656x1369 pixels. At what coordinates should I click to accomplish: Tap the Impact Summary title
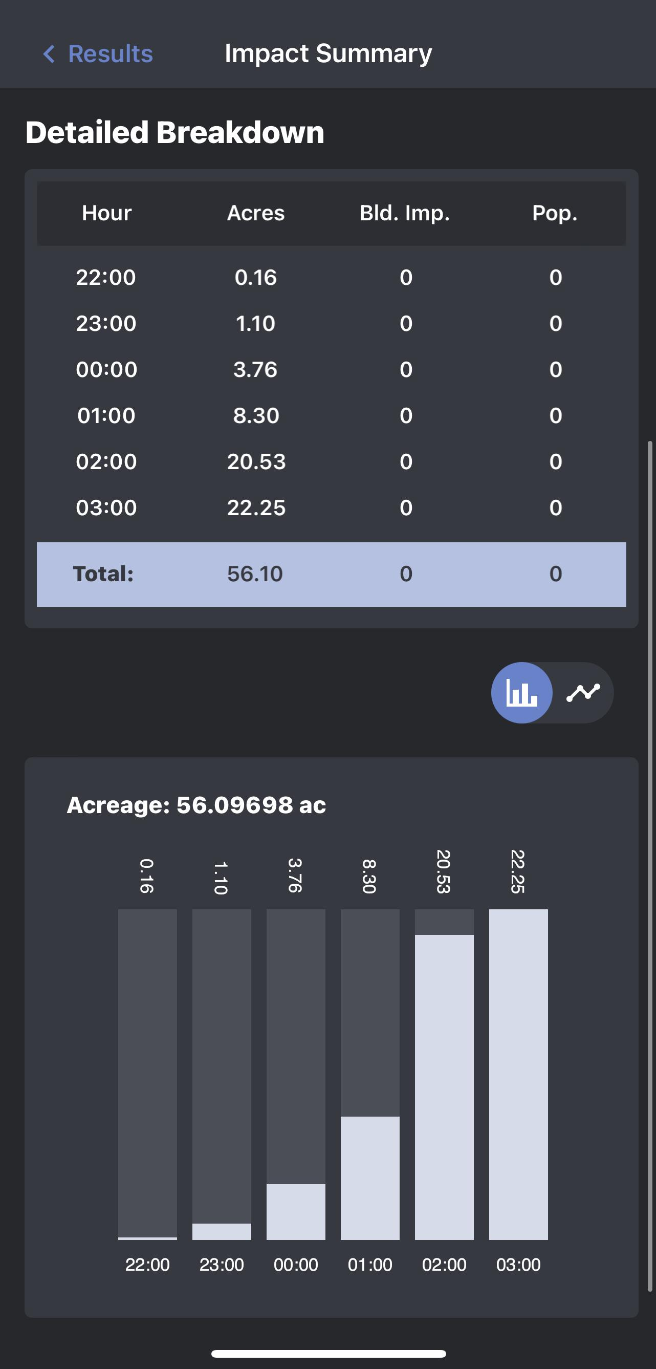coord(328,54)
